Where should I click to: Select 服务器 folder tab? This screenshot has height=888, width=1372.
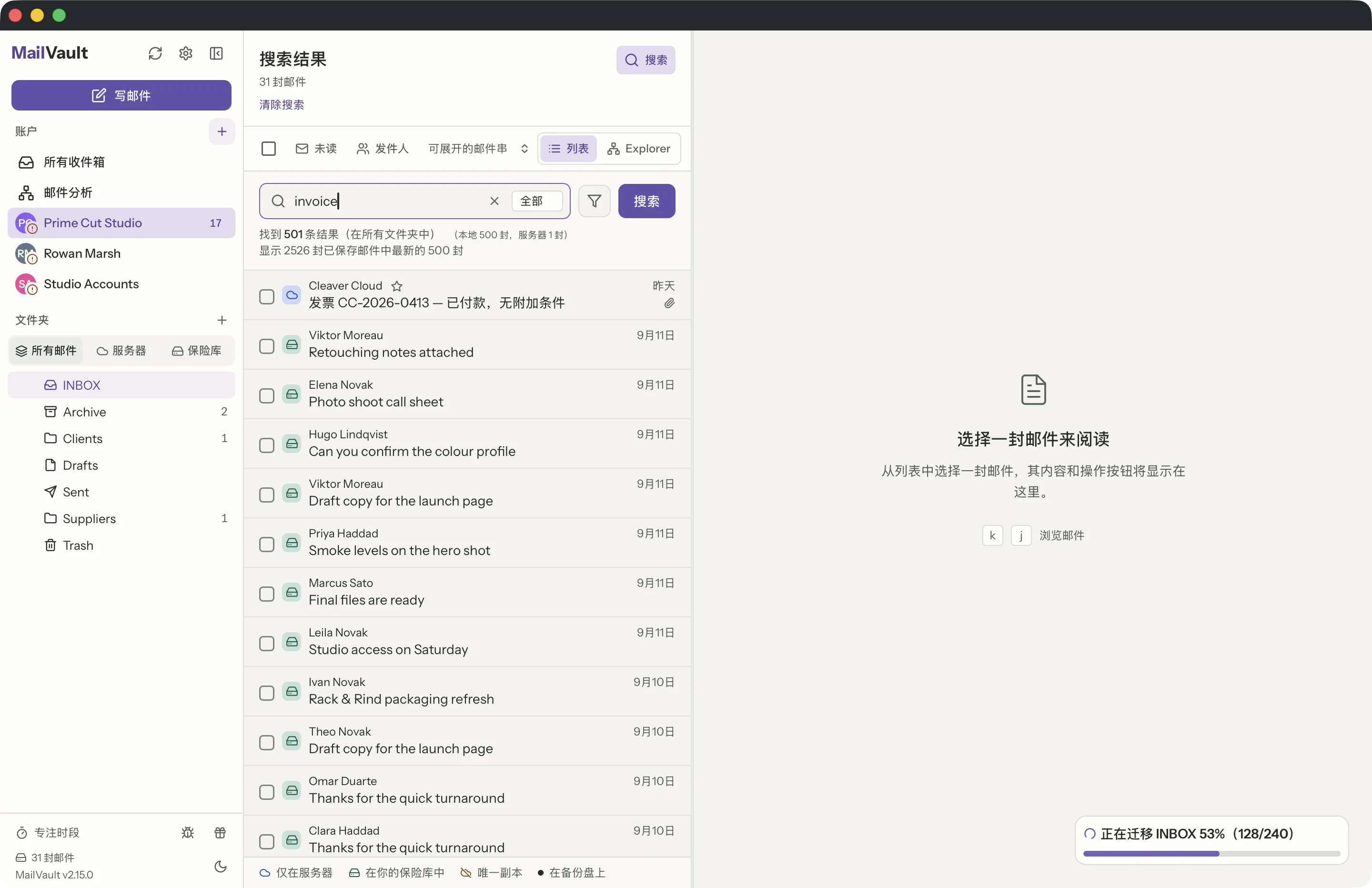pyautogui.click(x=121, y=351)
